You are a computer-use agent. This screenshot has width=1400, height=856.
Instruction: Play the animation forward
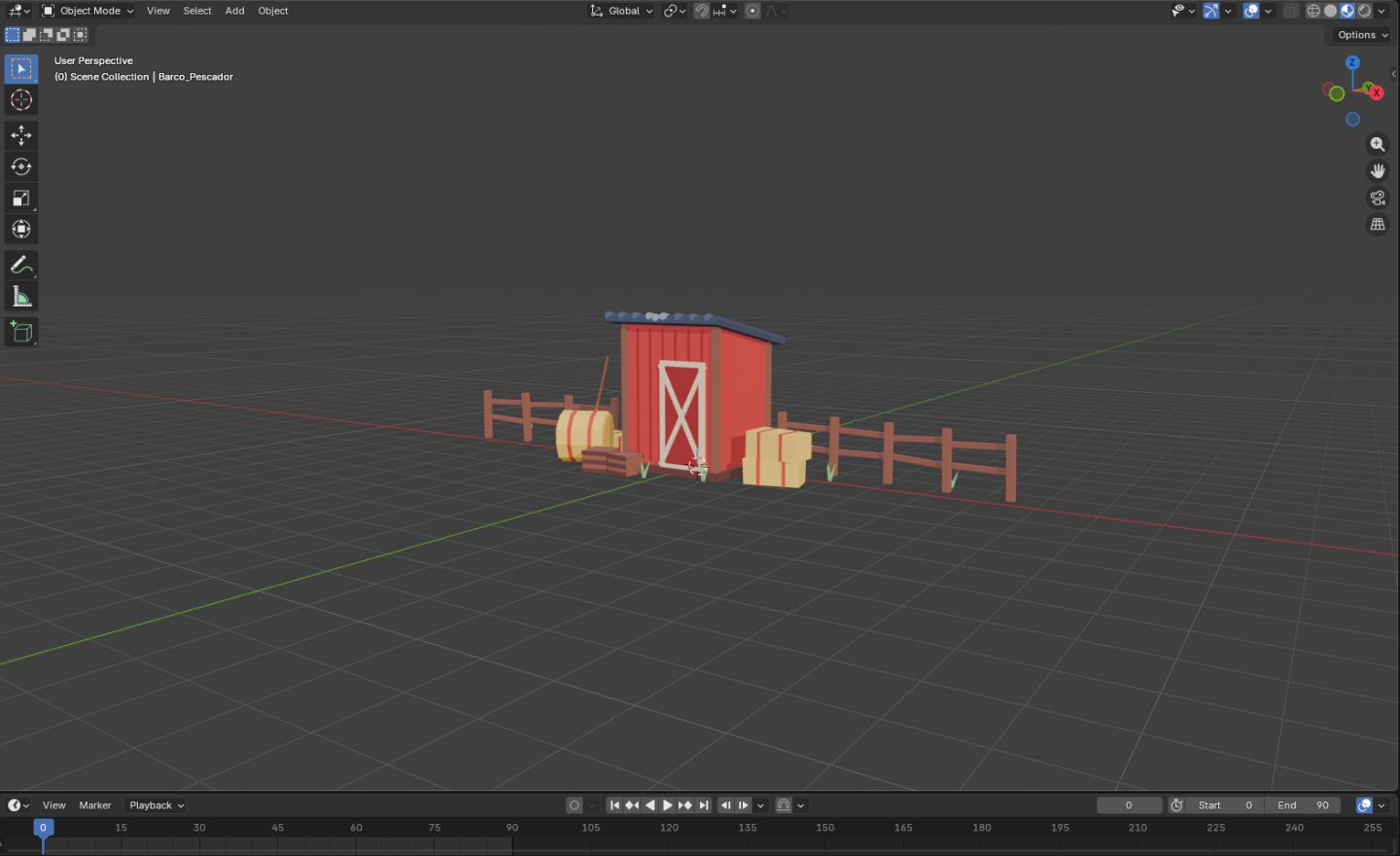tap(667, 805)
